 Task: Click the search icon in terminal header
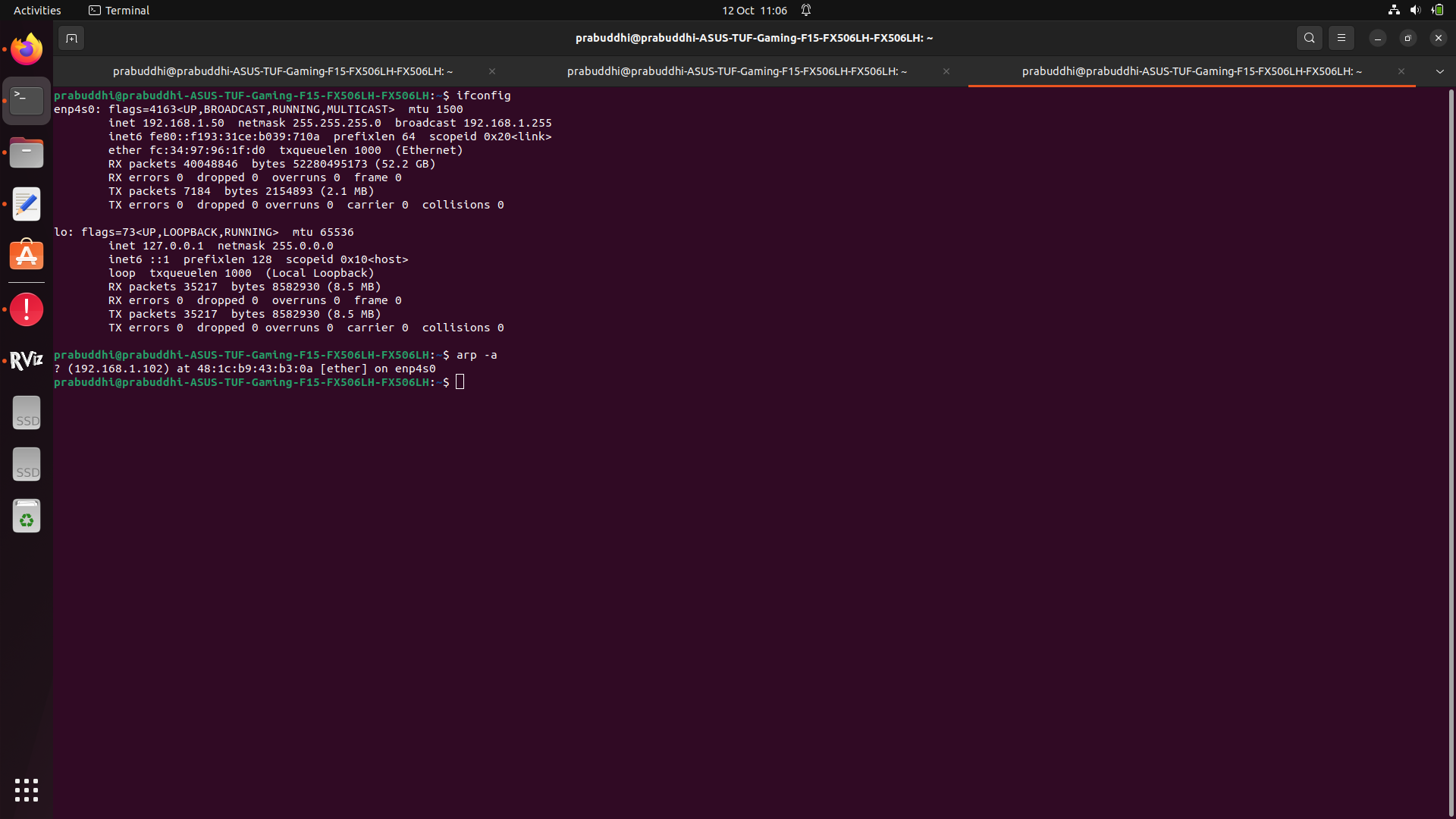(x=1309, y=37)
